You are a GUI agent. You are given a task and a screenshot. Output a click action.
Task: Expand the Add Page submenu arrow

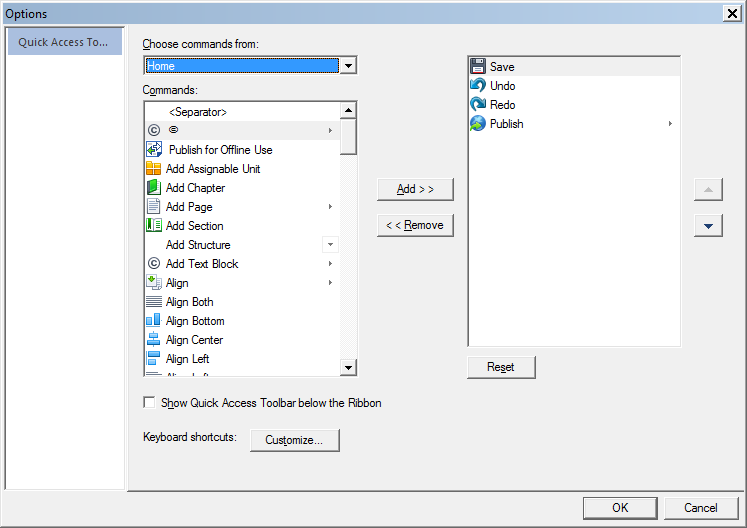[x=330, y=207]
